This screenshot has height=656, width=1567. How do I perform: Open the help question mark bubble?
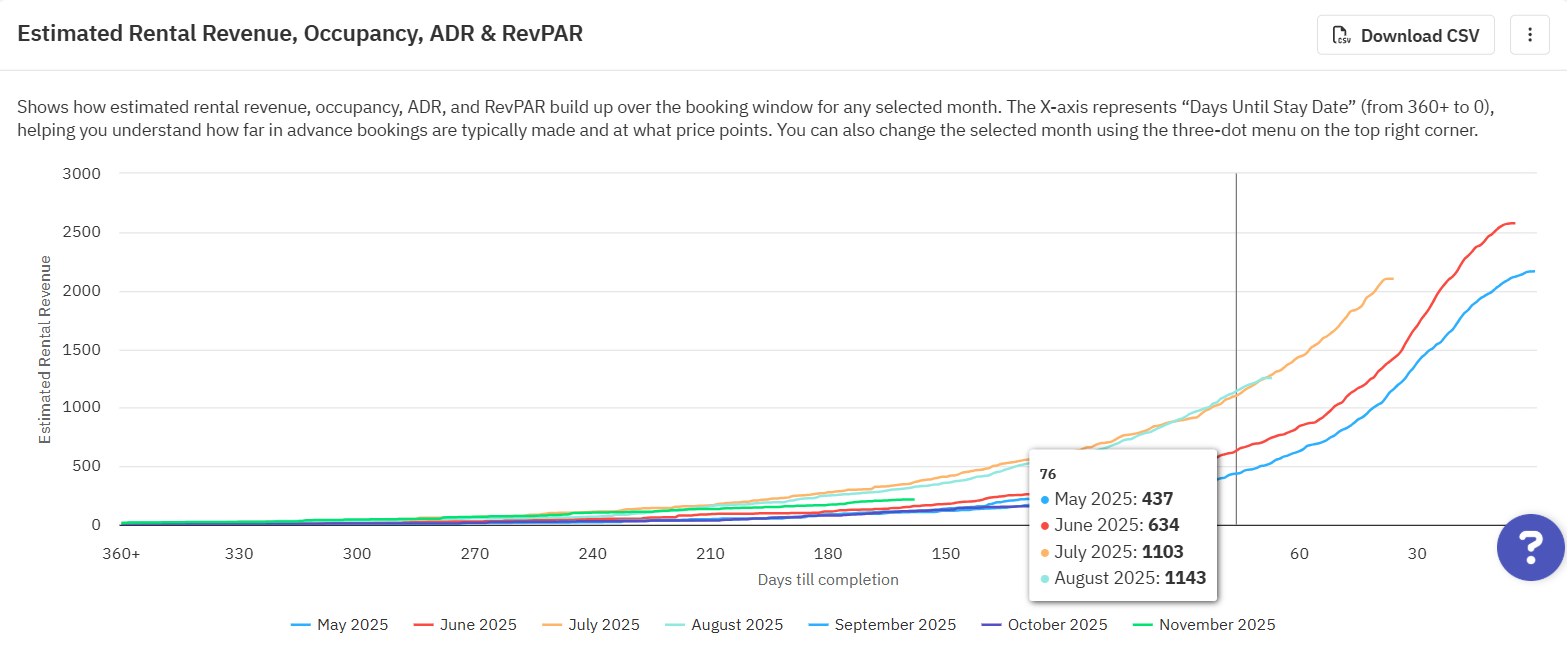tap(1530, 547)
